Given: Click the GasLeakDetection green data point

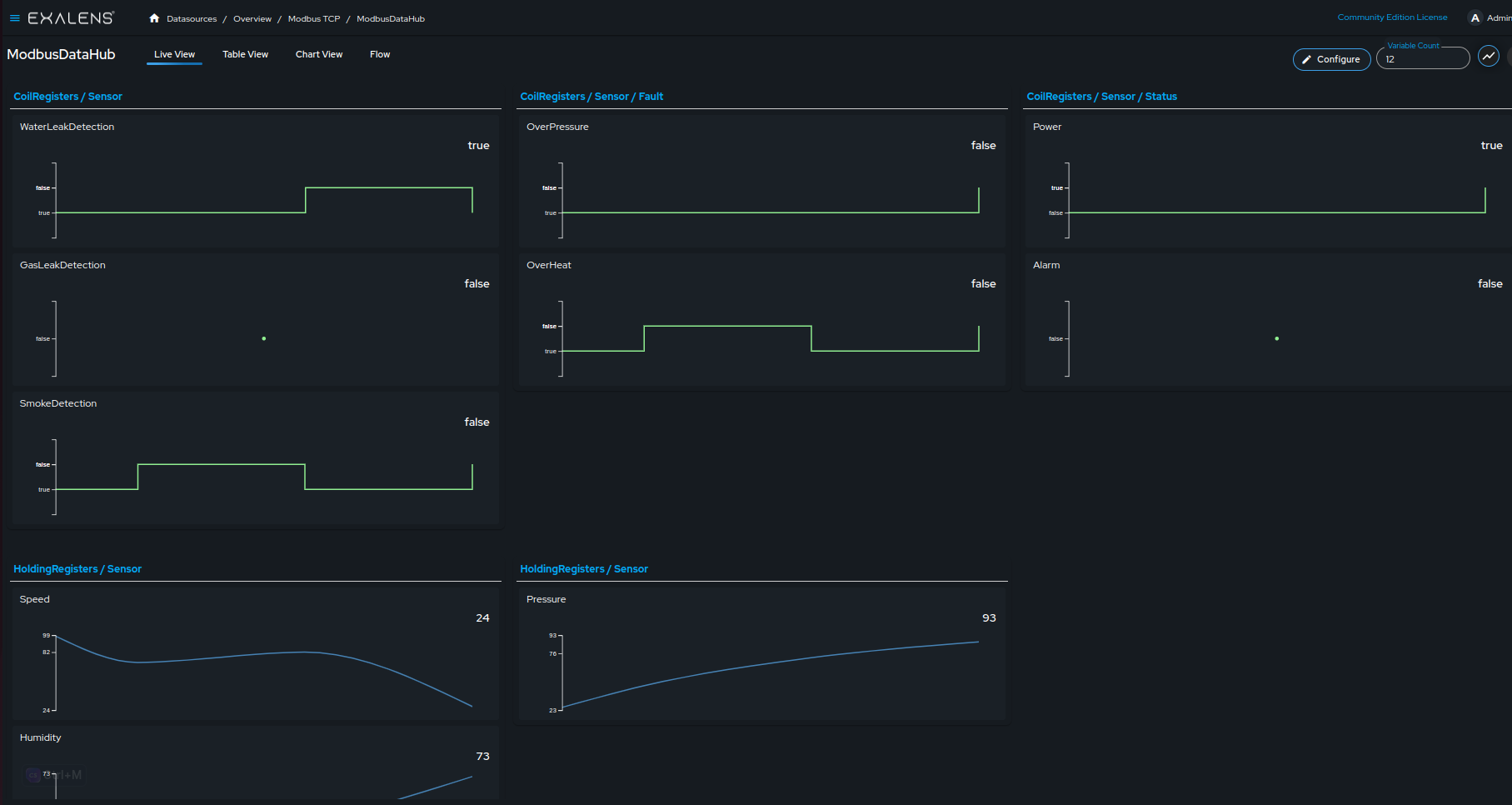Looking at the screenshot, I should [x=264, y=338].
